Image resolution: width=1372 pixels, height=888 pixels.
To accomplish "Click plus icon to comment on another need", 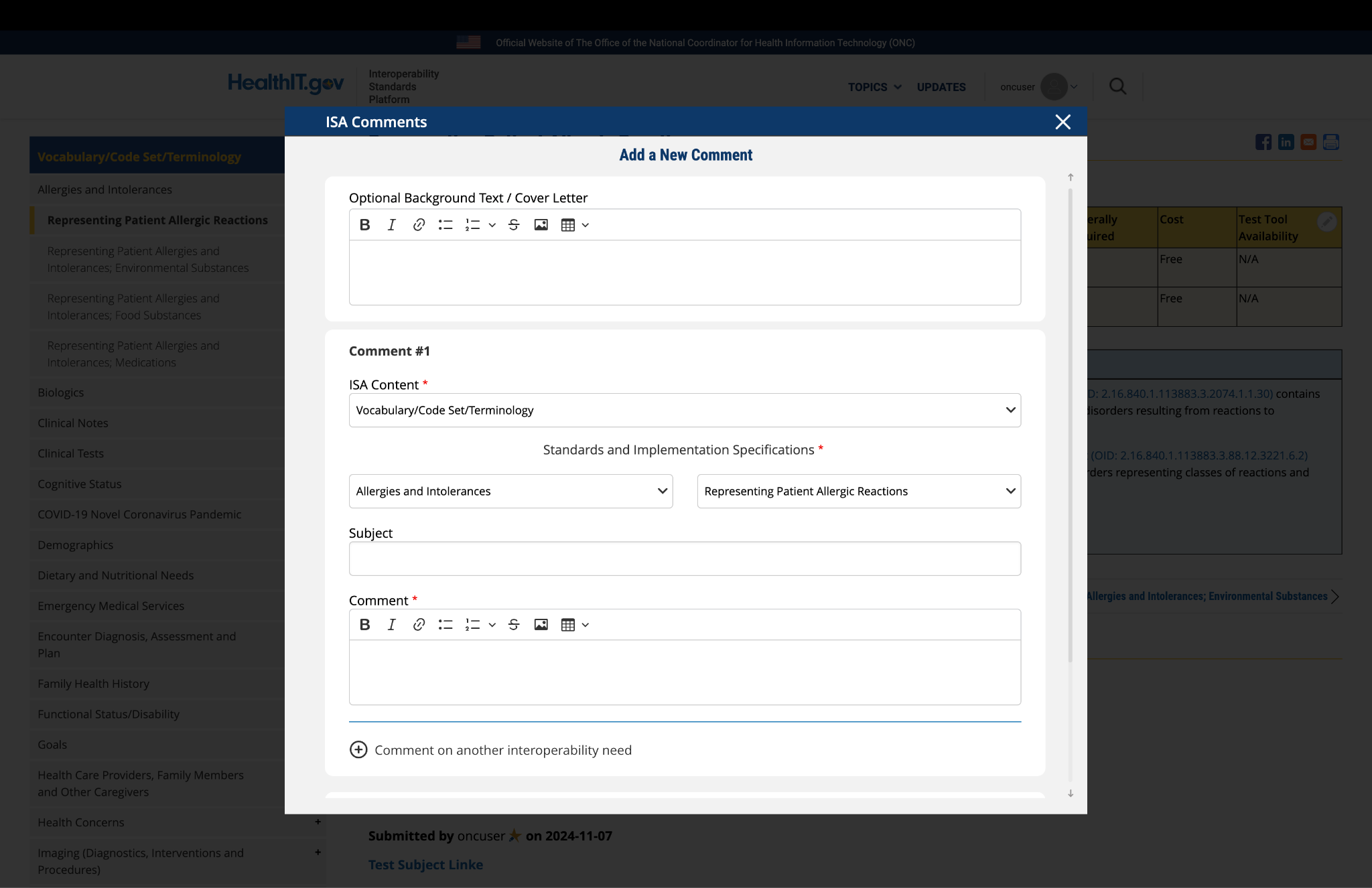I will pos(358,750).
